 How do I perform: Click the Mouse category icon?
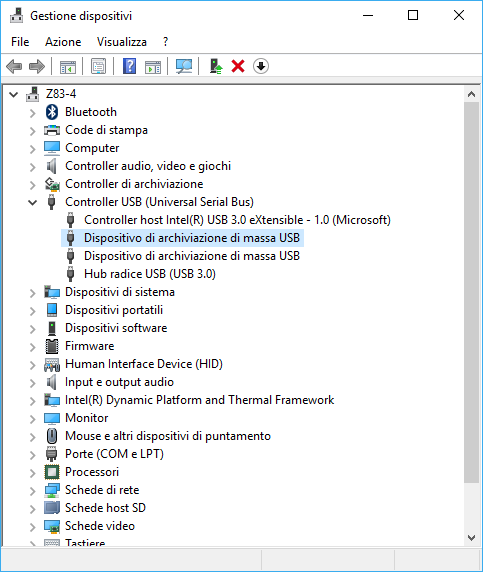52,436
